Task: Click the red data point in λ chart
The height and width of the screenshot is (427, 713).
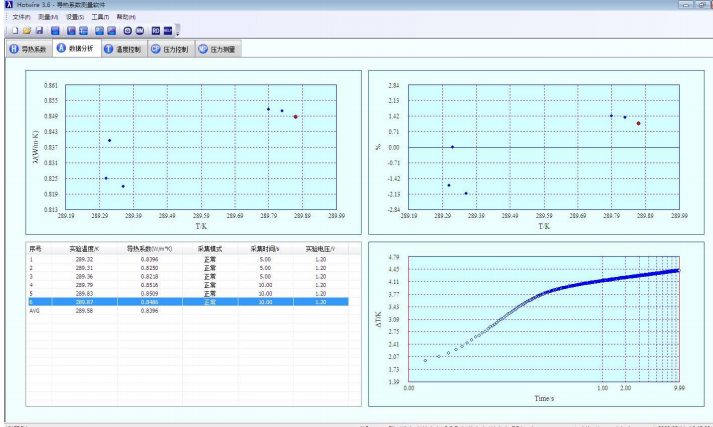Action: [x=296, y=117]
